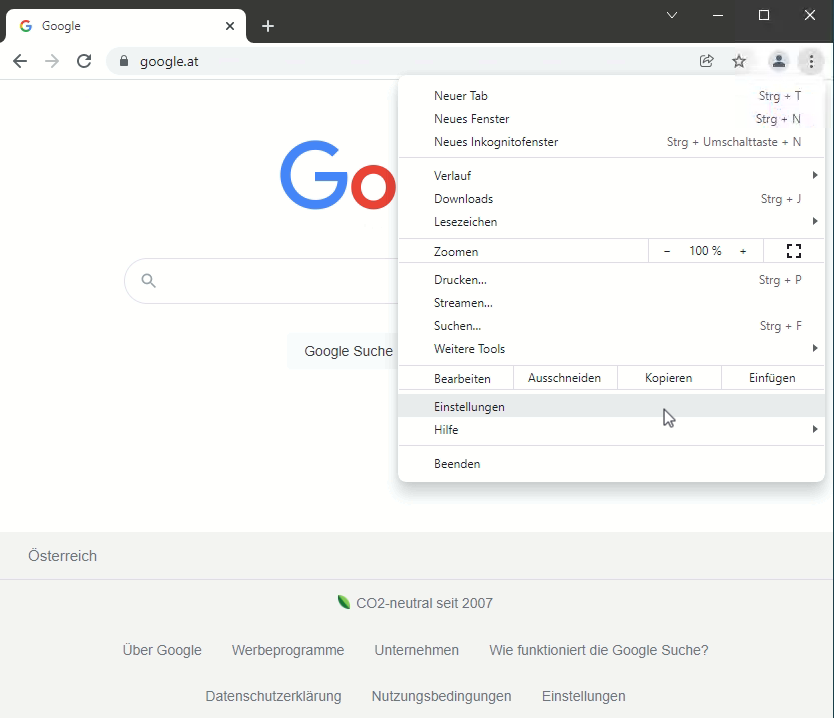Click the lock icon in address bar
834x718 pixels.
tap(124, 61)
